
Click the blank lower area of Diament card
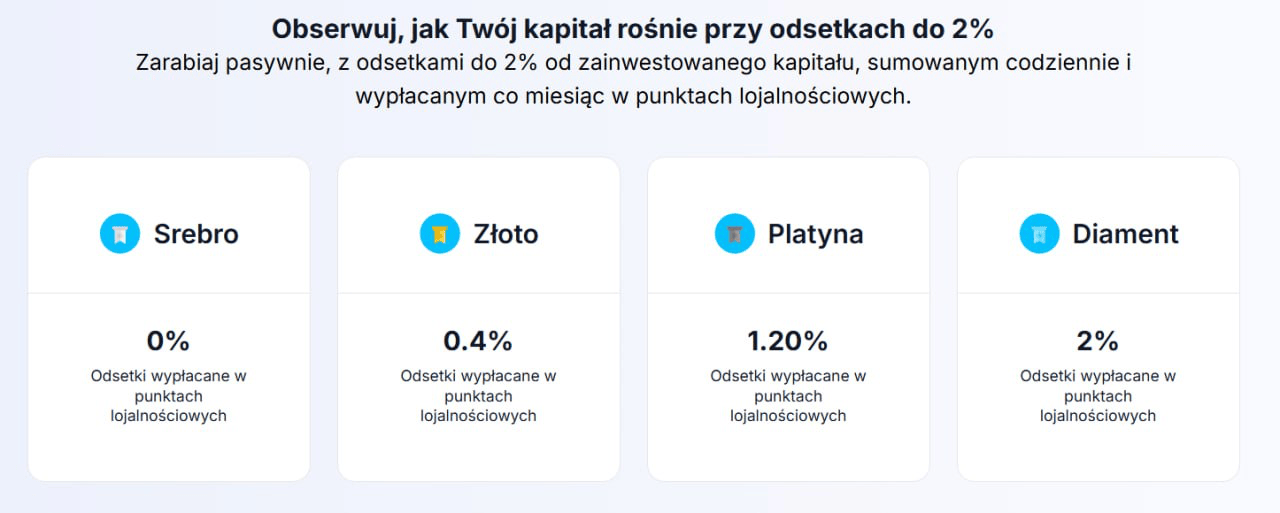pos(1098,454)
